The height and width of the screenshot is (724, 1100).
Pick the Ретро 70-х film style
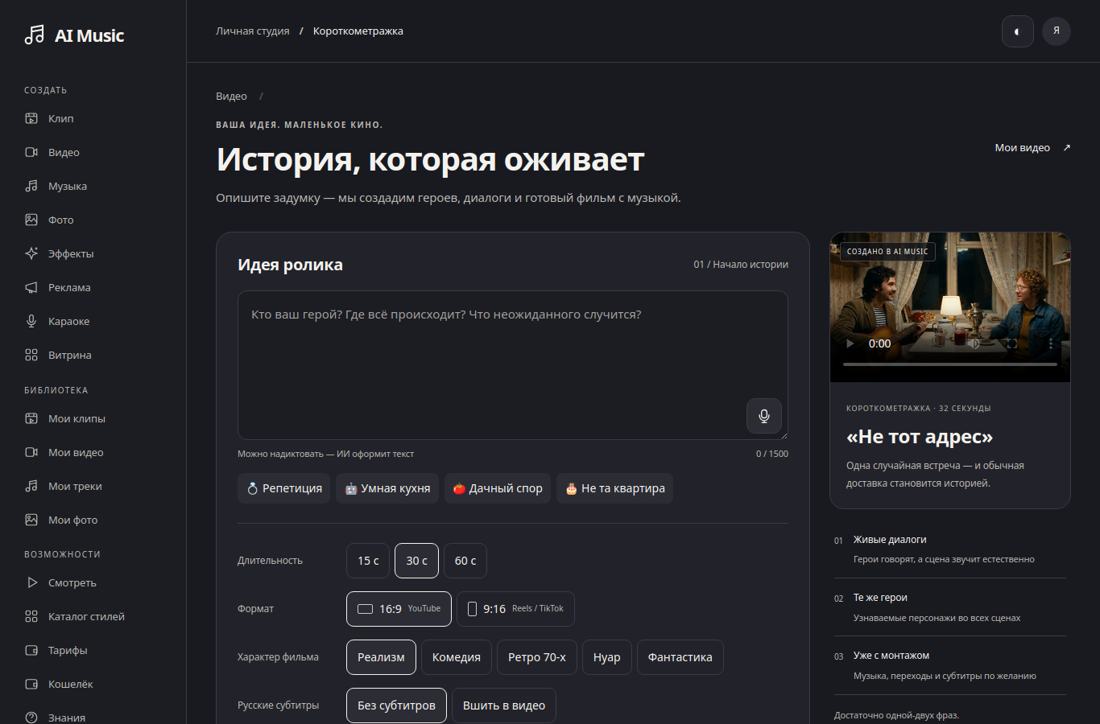coord(537,657)
